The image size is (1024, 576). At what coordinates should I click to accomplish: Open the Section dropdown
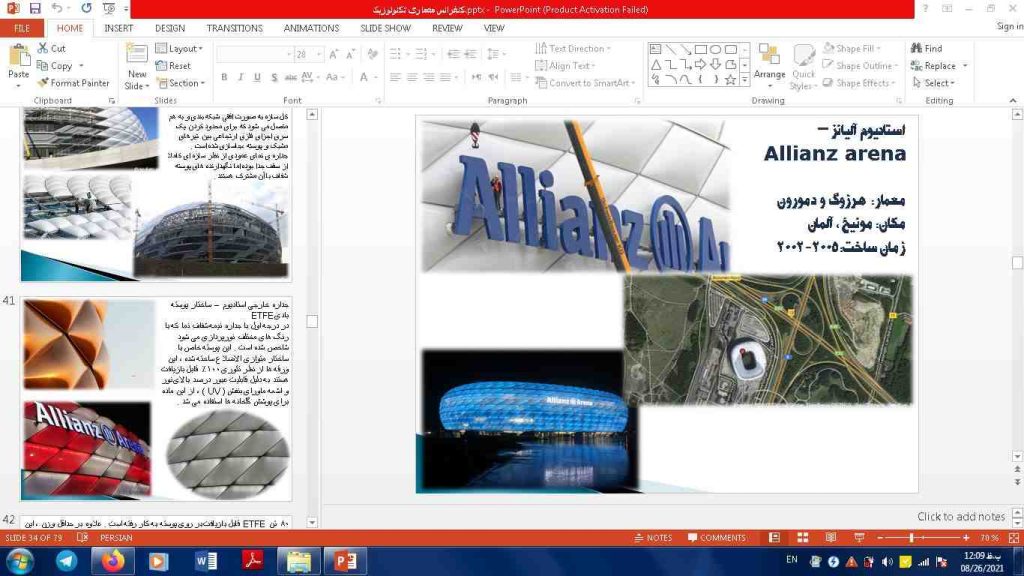coord(180,83)
